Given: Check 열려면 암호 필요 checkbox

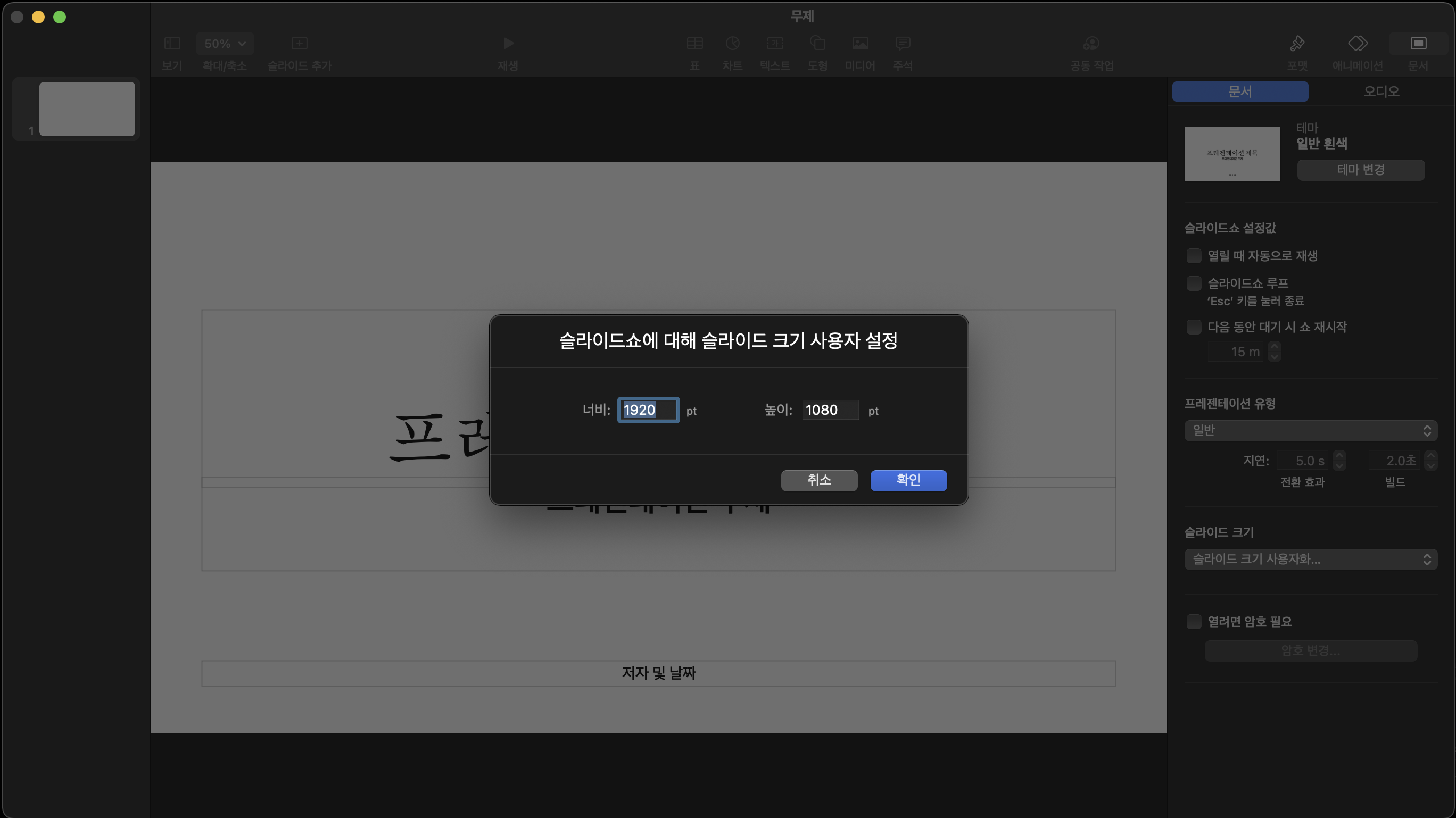Looking at the screenshot, I should click(1193, 621).
